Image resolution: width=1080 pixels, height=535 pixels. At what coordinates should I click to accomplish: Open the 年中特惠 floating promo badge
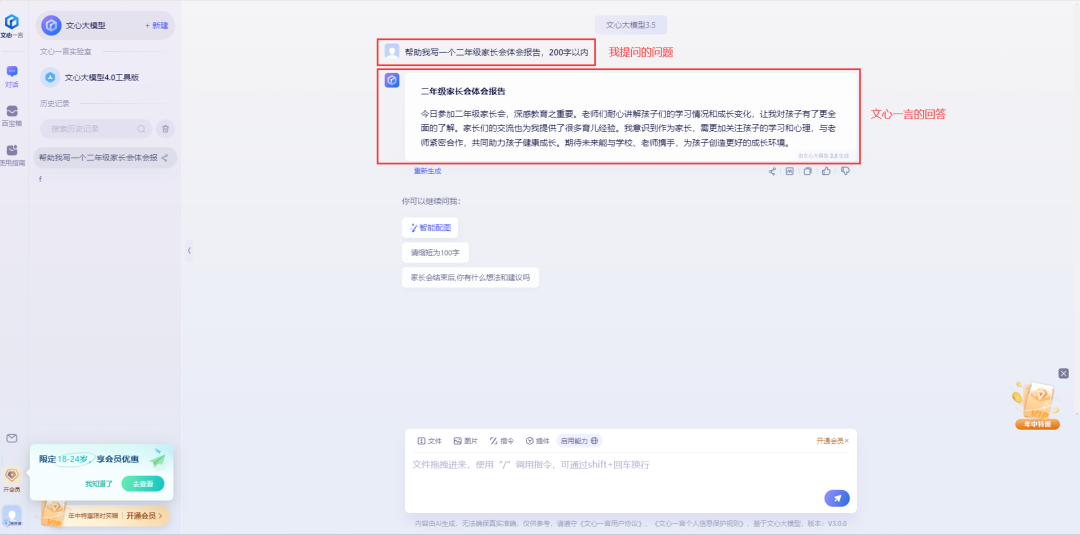coord(1036,406)
